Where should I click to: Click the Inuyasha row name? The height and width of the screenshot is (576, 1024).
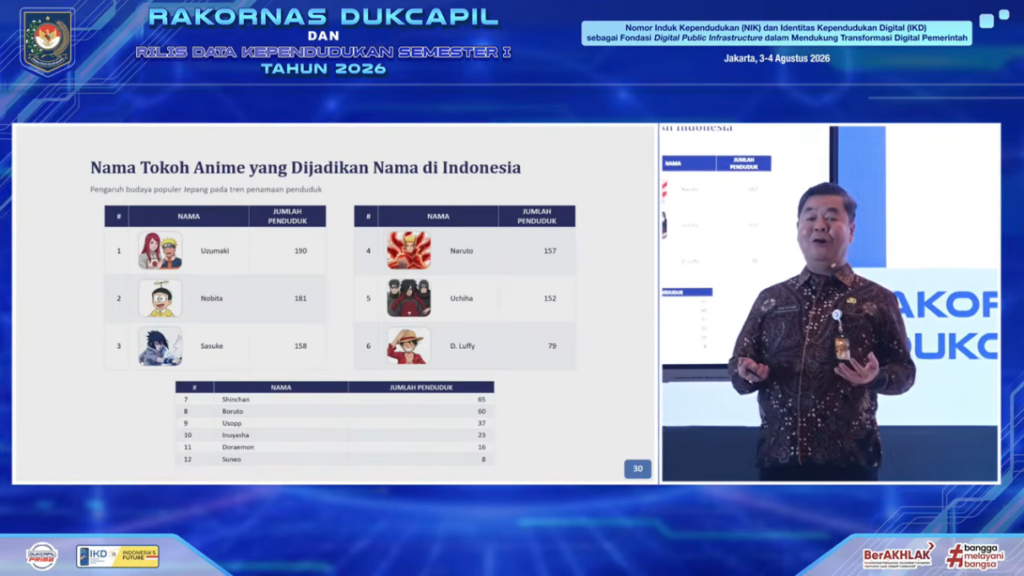[235, 435]
